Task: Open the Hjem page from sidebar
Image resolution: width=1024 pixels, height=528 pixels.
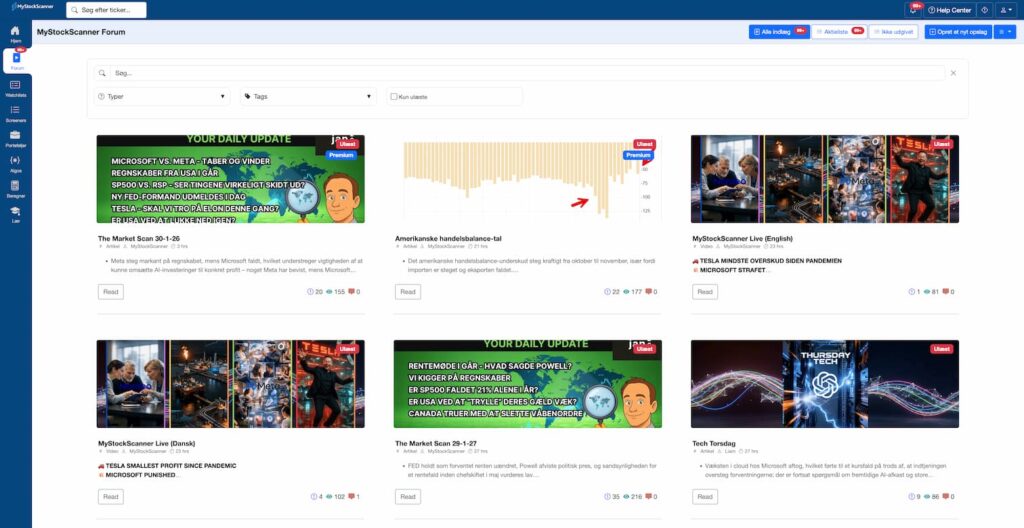Action: pyautogui.click(x=15, y=33)
